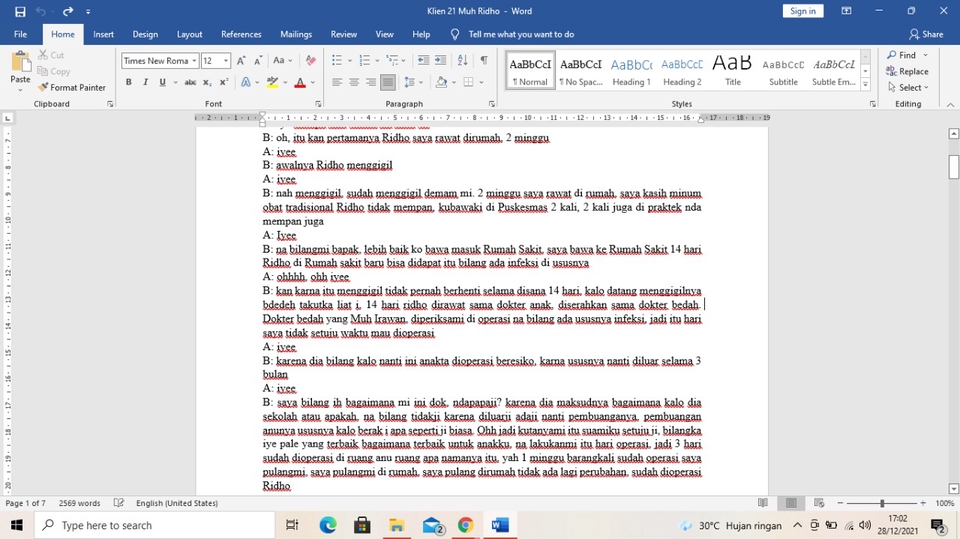Click the spelling proofing icon in the status bar
This screenshot has width=960, height=539.
point(119,503)
